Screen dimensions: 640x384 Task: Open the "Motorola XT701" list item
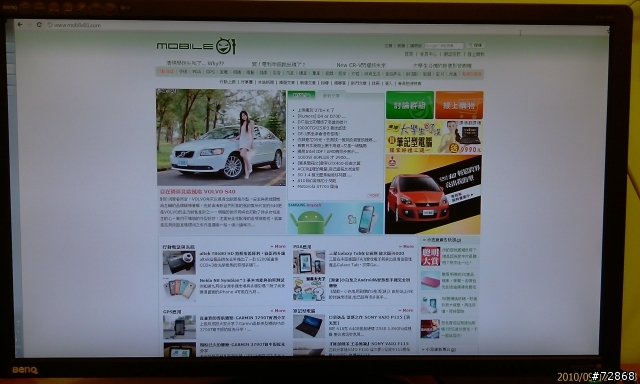coord(318,186)
